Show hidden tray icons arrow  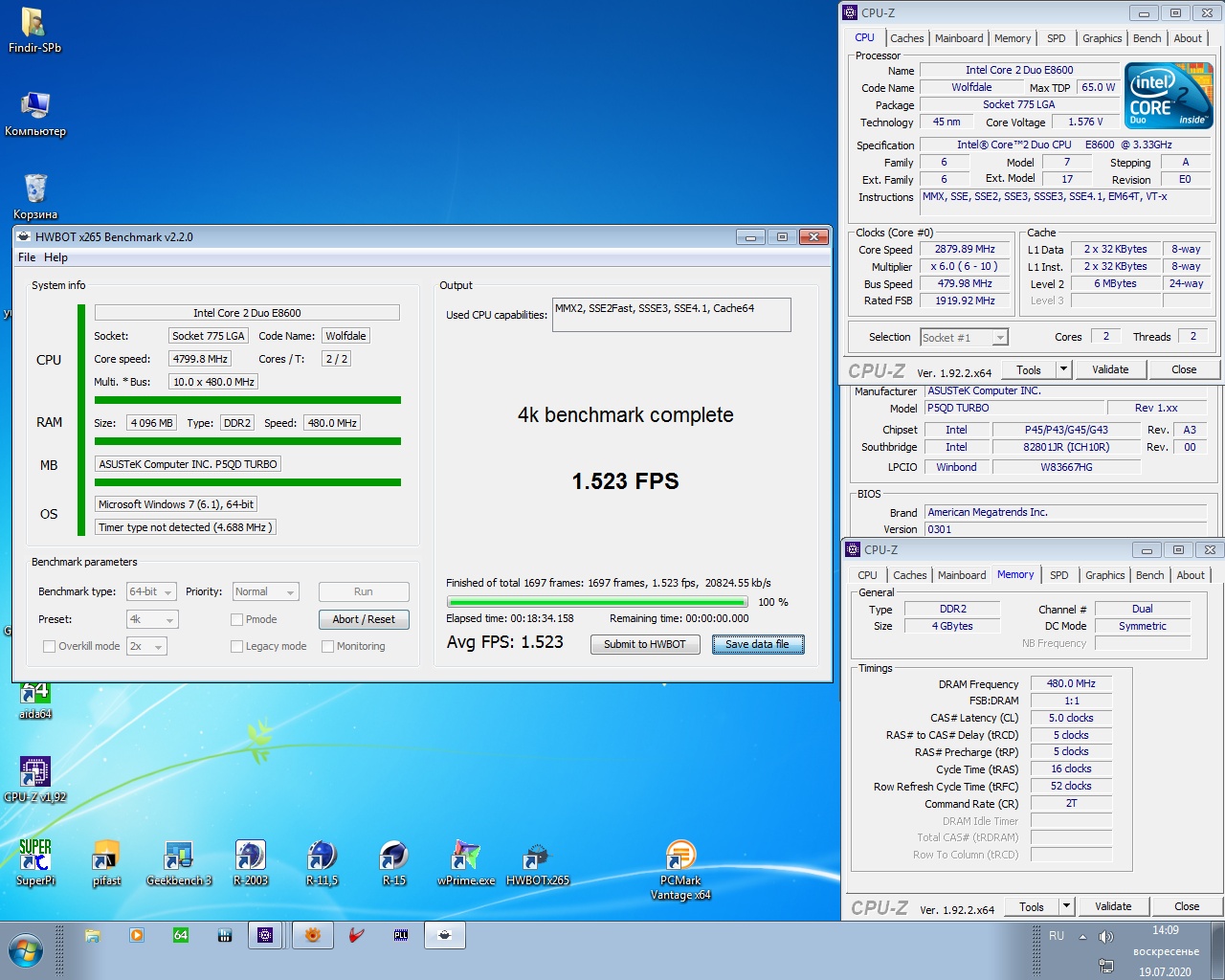pos(1082,937)
